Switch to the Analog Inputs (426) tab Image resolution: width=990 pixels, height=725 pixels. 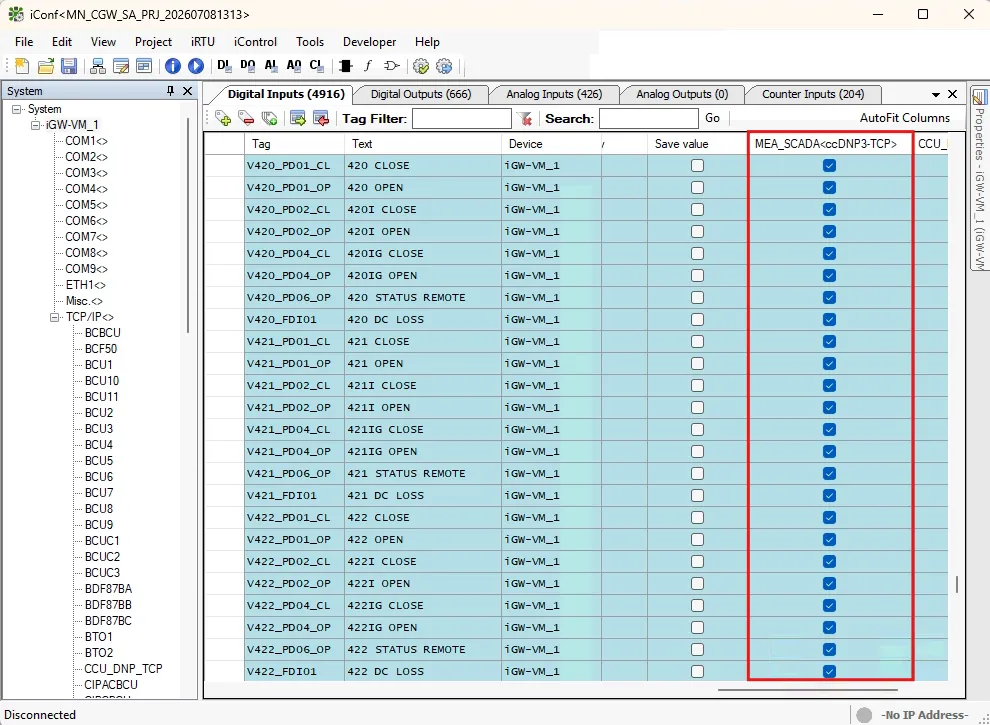click(x=554, y=94)
